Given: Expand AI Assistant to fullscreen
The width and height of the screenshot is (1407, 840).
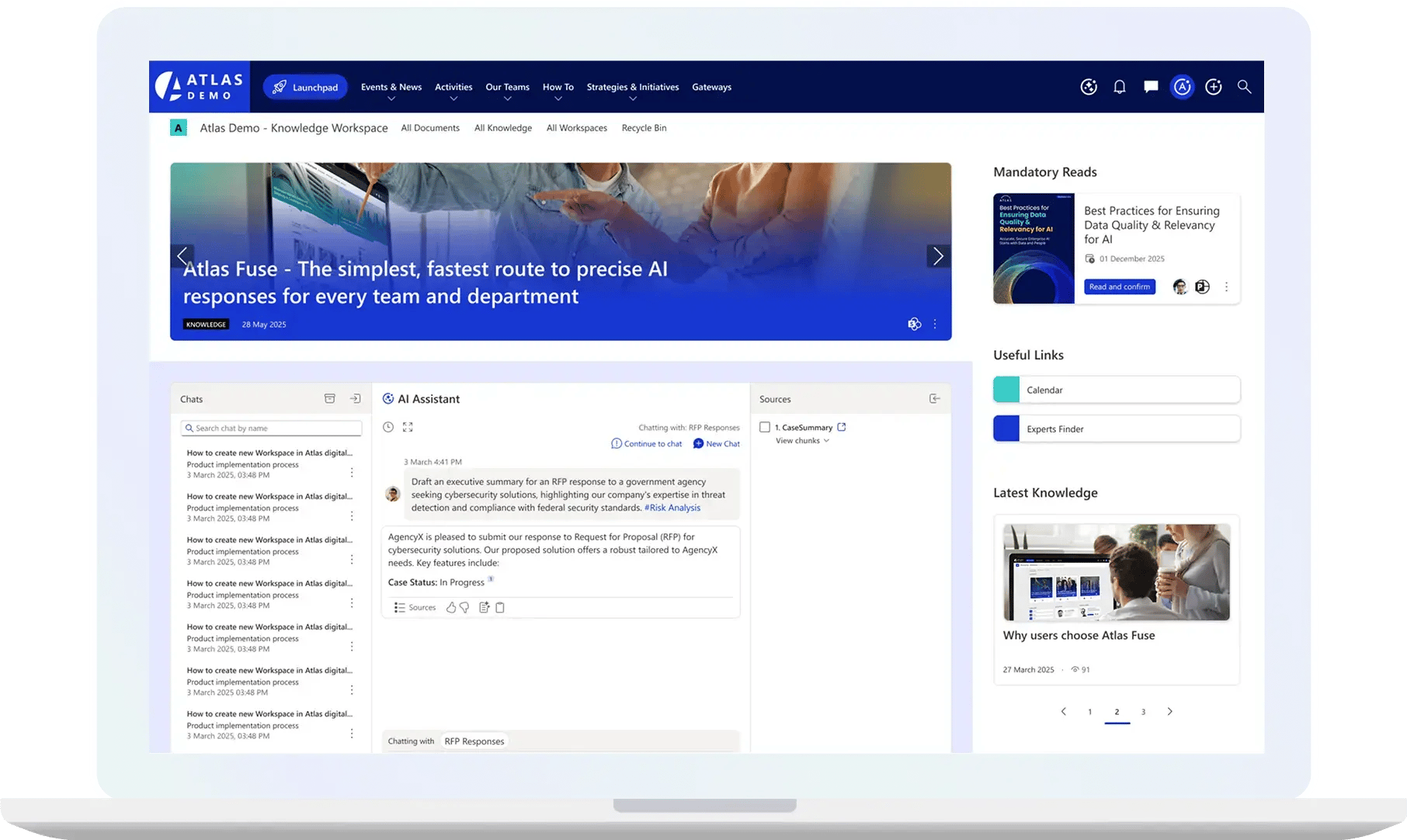Looking at the screenshot, I should pyautogui.click(x=408, y=427).
